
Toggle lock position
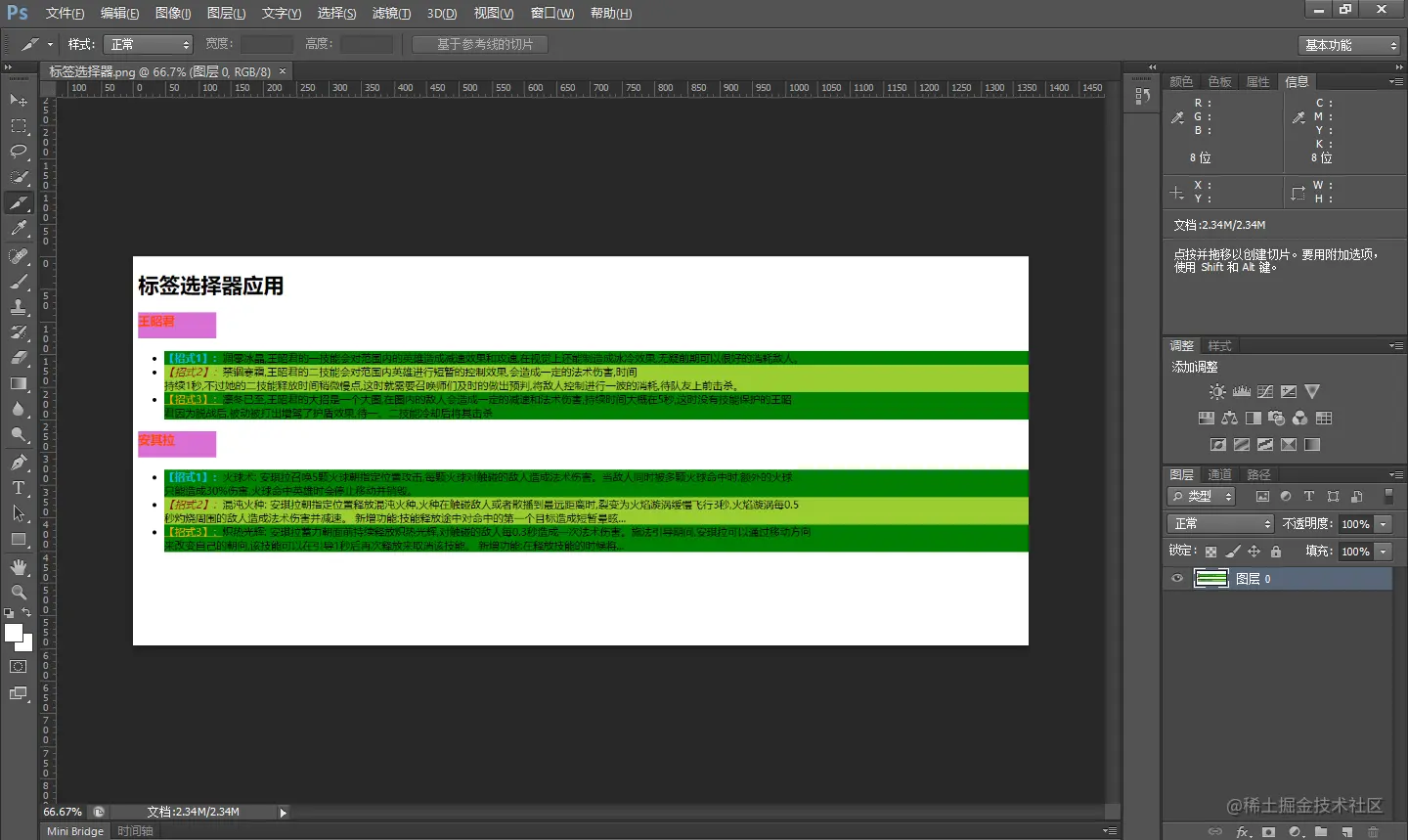[x=1254, y=552]
